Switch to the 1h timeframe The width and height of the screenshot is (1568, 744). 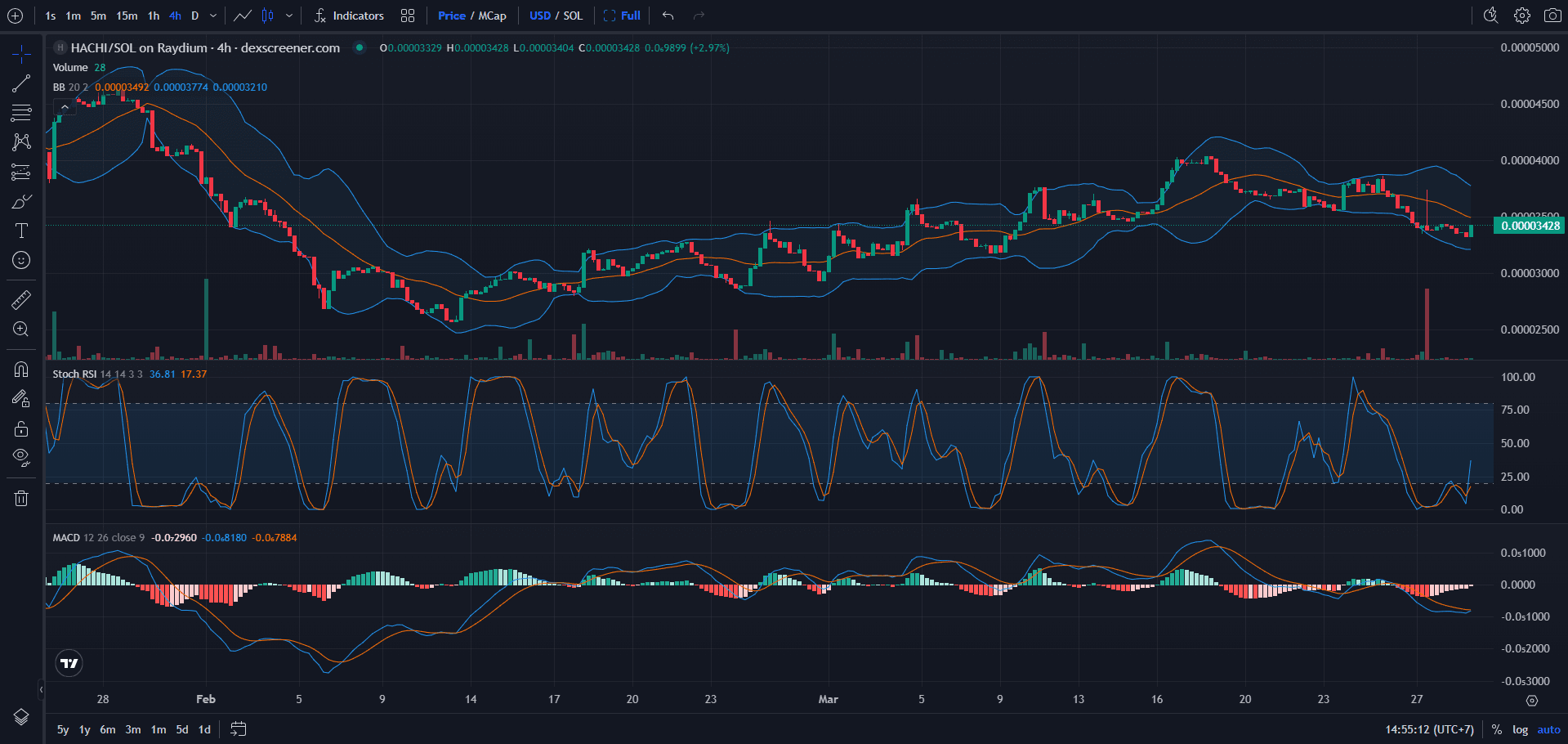153,16
